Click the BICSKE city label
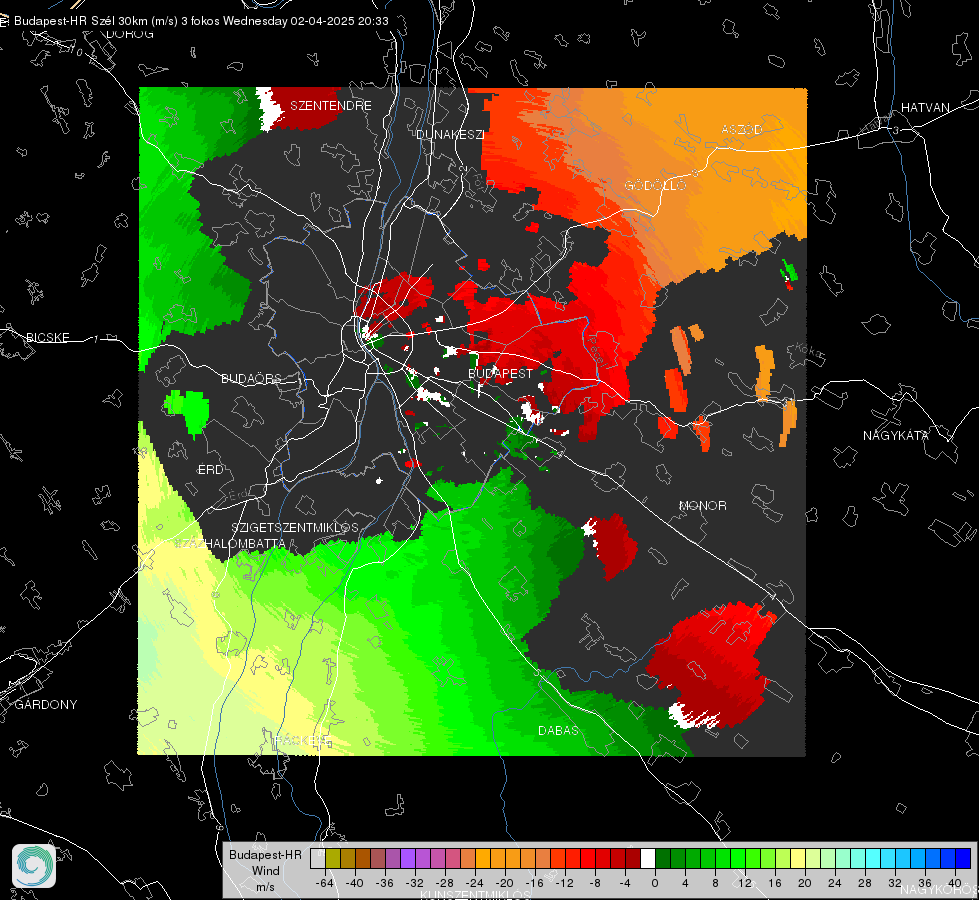Screen dimensions: 979x900 click(47, 337)
